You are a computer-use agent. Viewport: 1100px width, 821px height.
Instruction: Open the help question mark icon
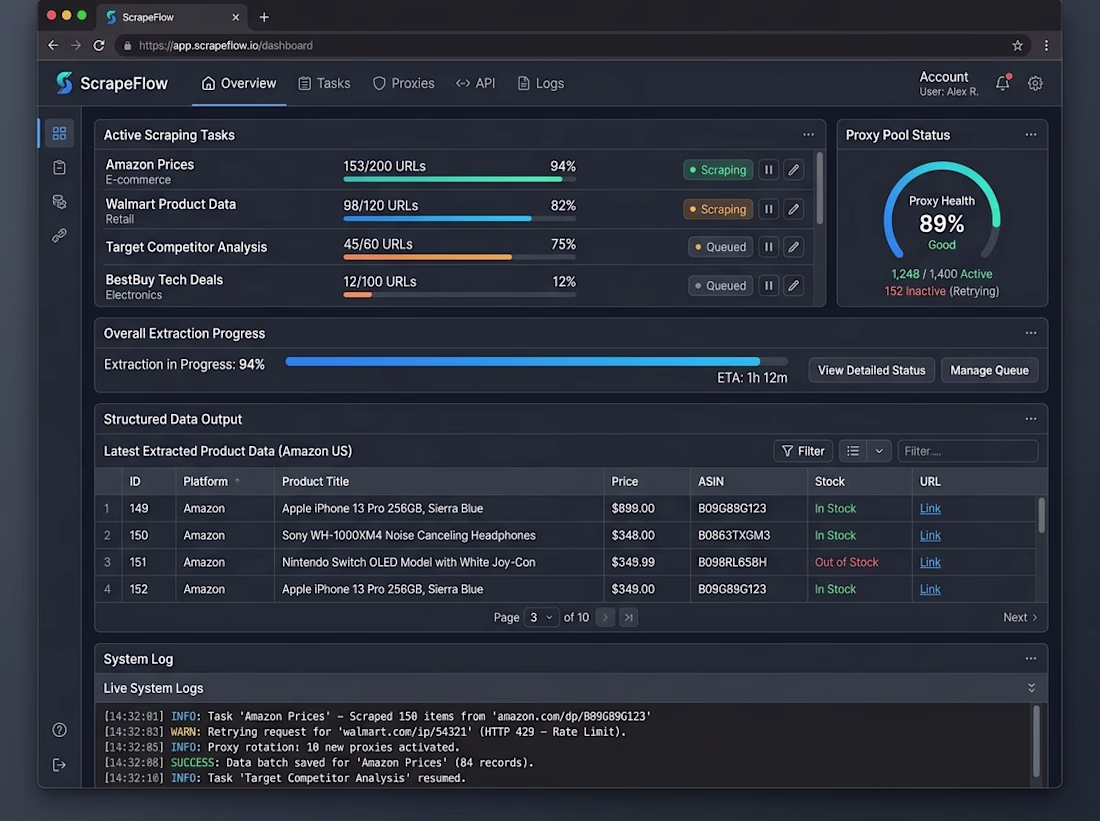pos(59,730)
